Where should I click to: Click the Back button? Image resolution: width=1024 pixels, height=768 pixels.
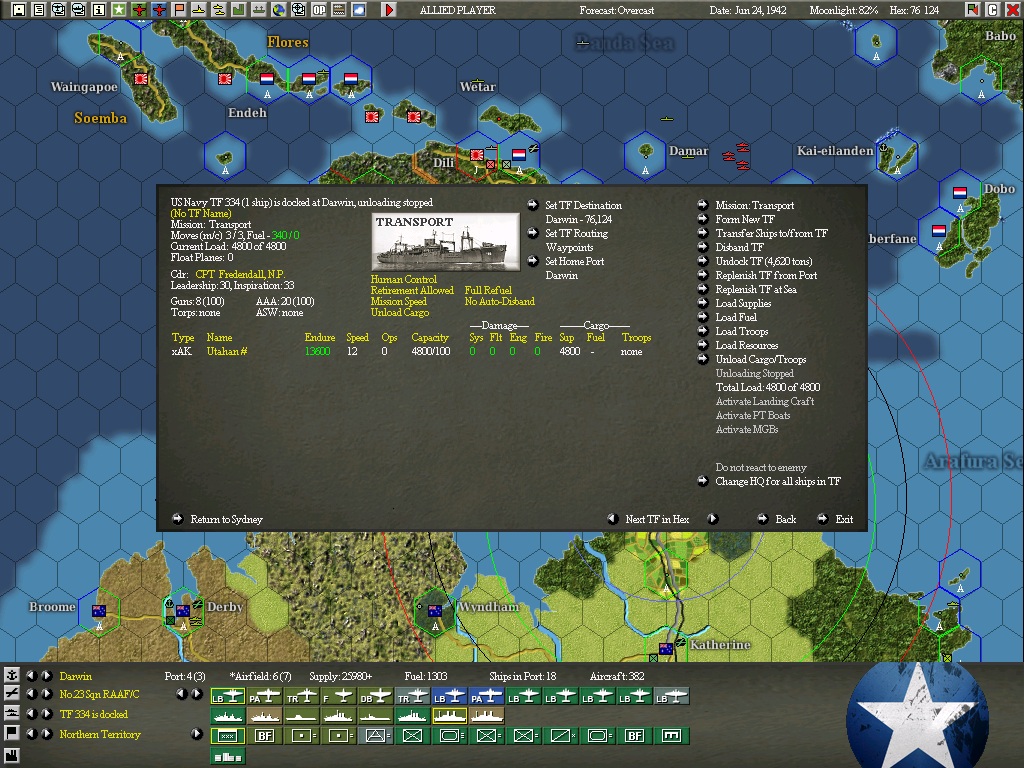786,519
